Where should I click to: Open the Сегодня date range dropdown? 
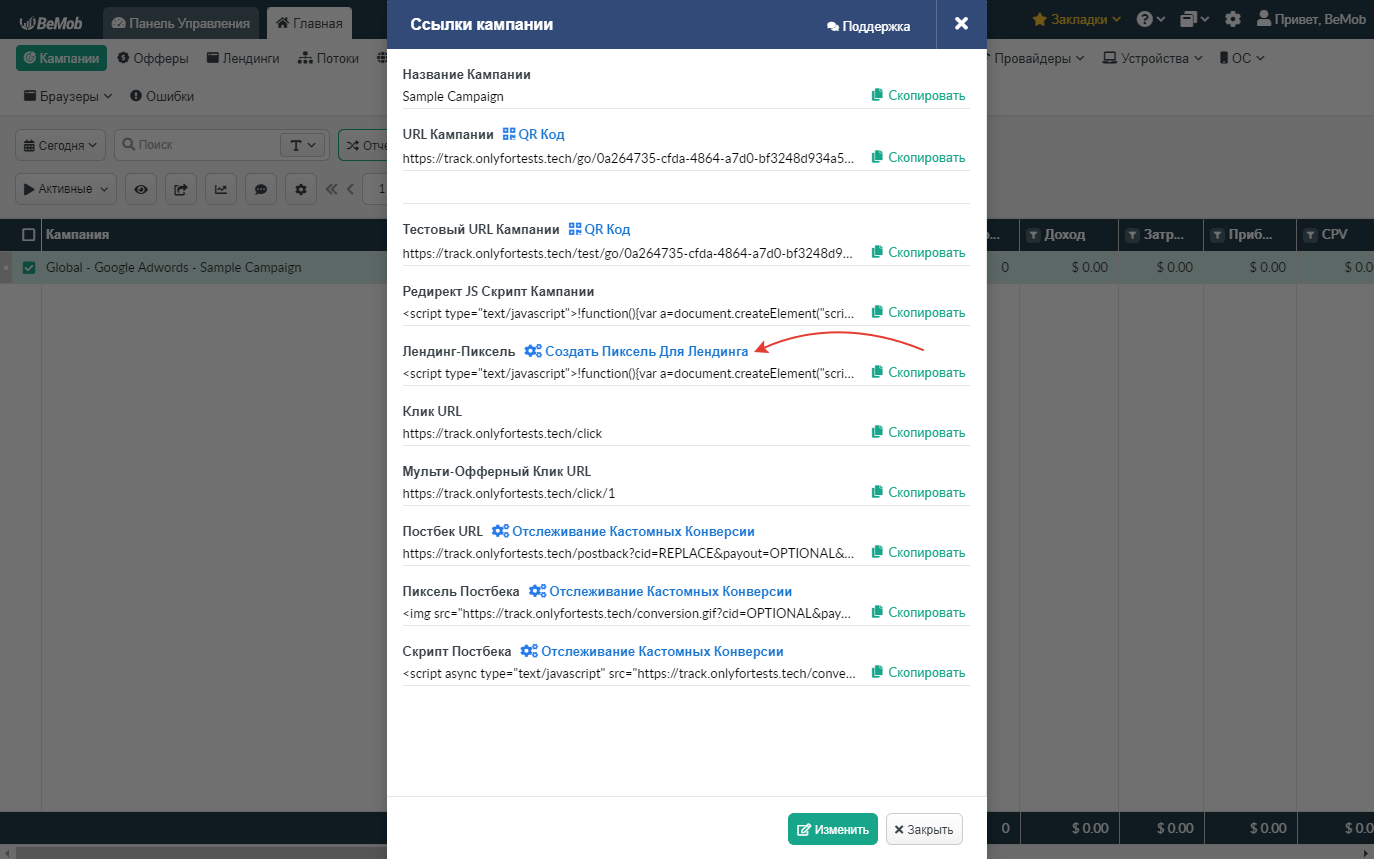click(x=60, y=145)
